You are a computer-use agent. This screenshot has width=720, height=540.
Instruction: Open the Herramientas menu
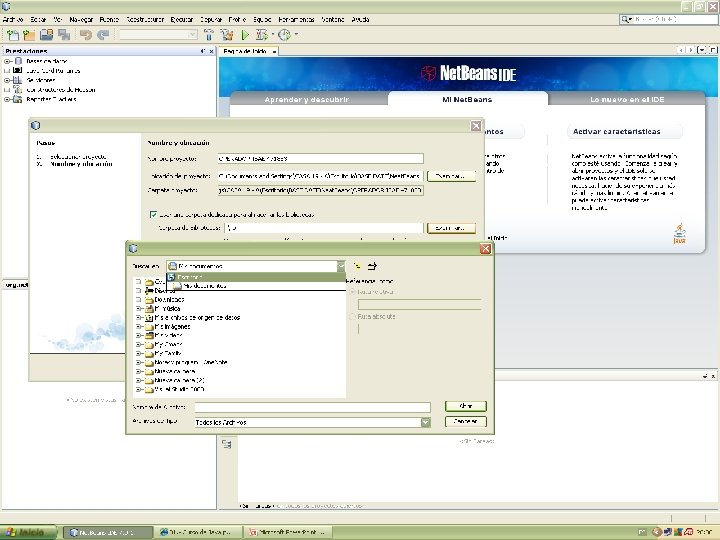point(296,19)
